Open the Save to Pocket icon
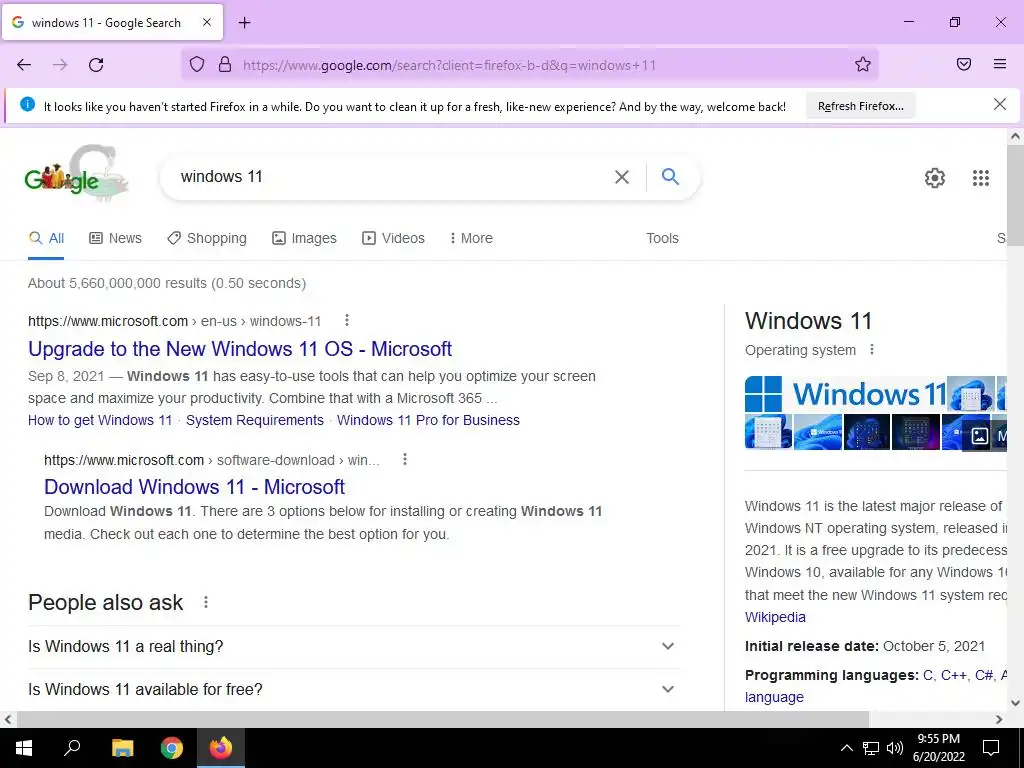This screenshot has height=768, width=1024. (964, 64)
